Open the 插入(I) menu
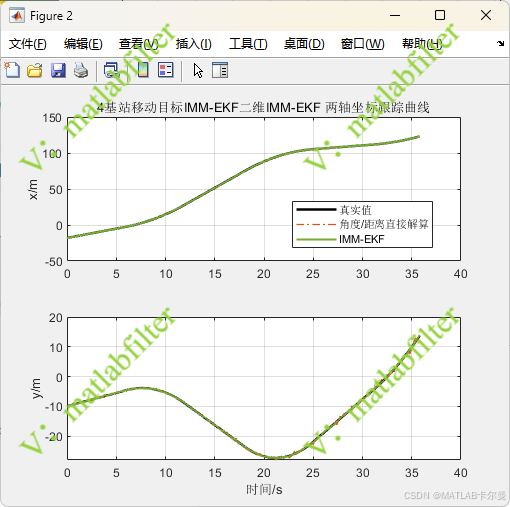510x507 pixels. (x=194, y=44)
